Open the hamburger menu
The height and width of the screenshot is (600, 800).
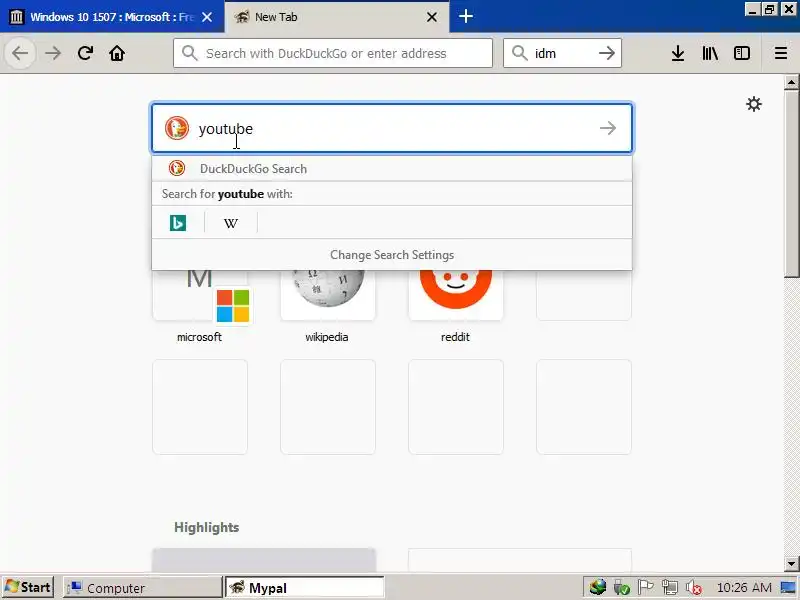(781, 53)
